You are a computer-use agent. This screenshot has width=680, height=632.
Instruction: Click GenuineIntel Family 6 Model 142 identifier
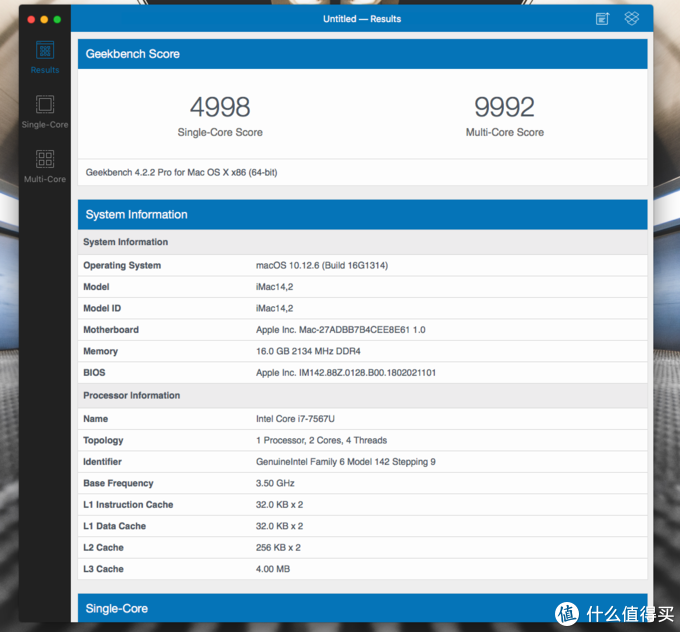[x=346, y=462]
